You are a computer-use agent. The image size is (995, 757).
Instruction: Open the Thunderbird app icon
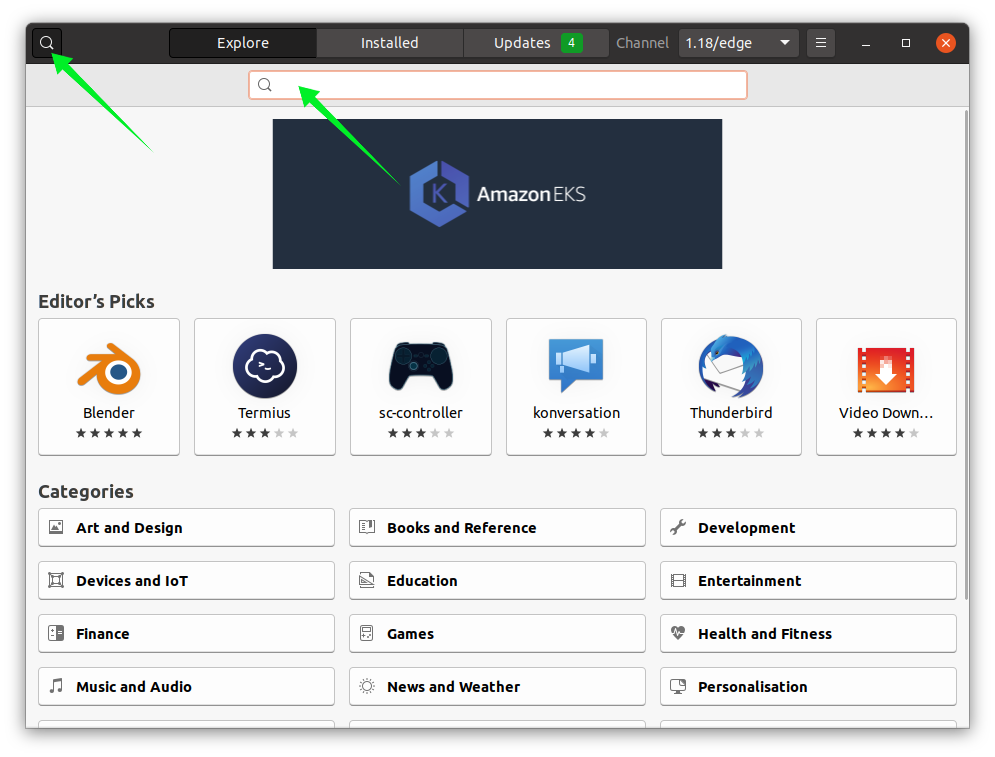point(731,366)
